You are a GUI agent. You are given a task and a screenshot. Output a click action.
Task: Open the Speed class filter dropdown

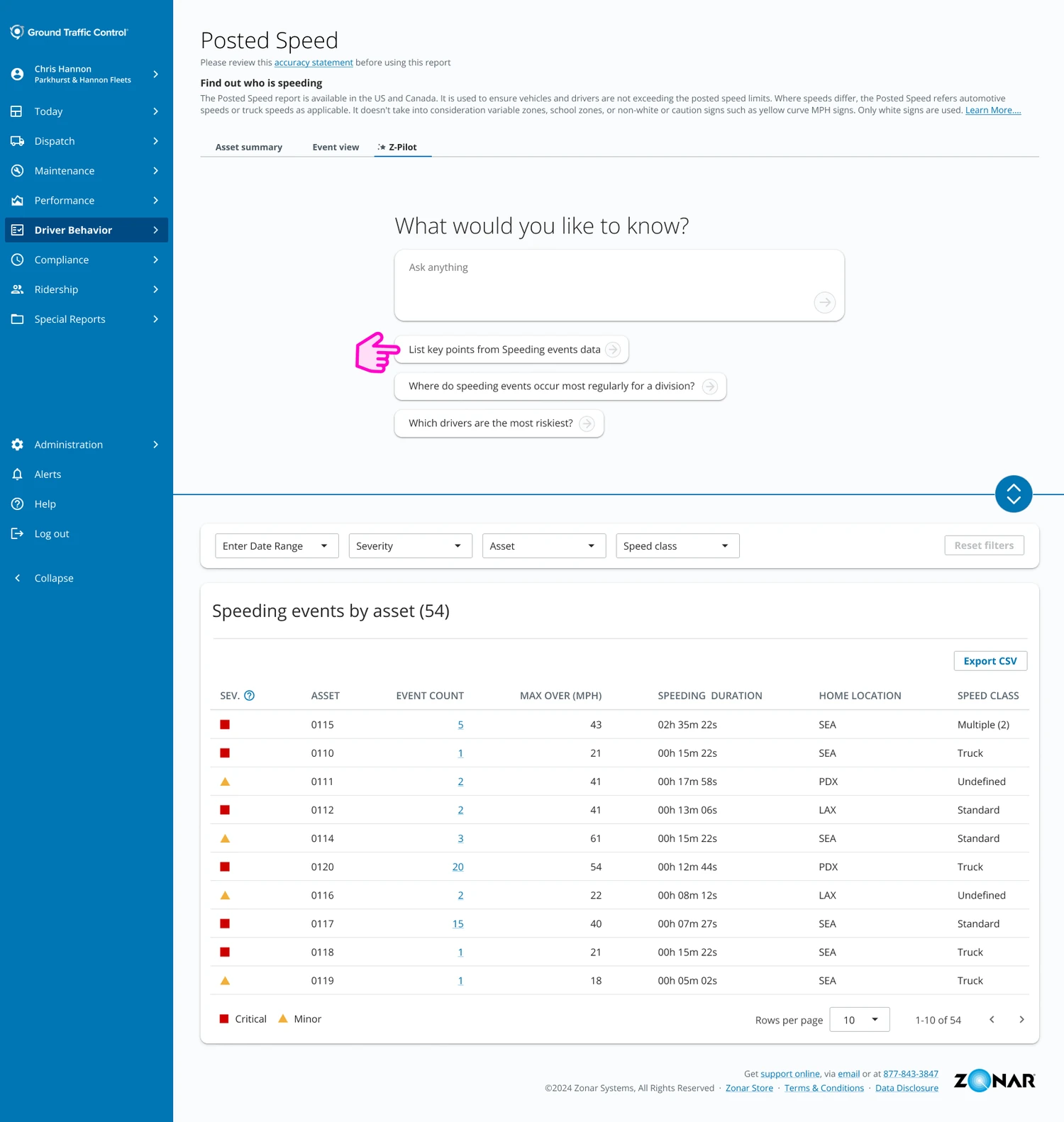click(677, 546)
